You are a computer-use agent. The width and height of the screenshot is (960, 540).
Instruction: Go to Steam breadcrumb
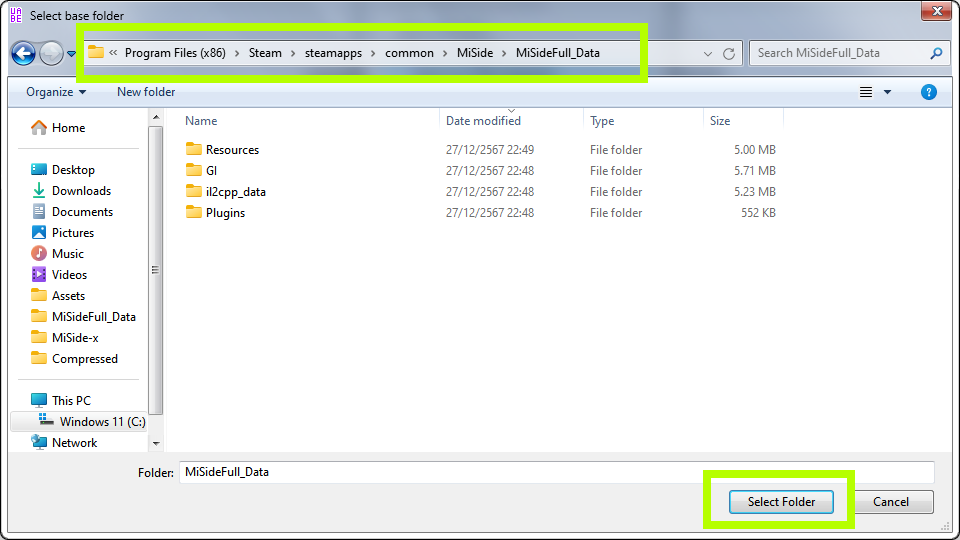click(x=265, y=53)
